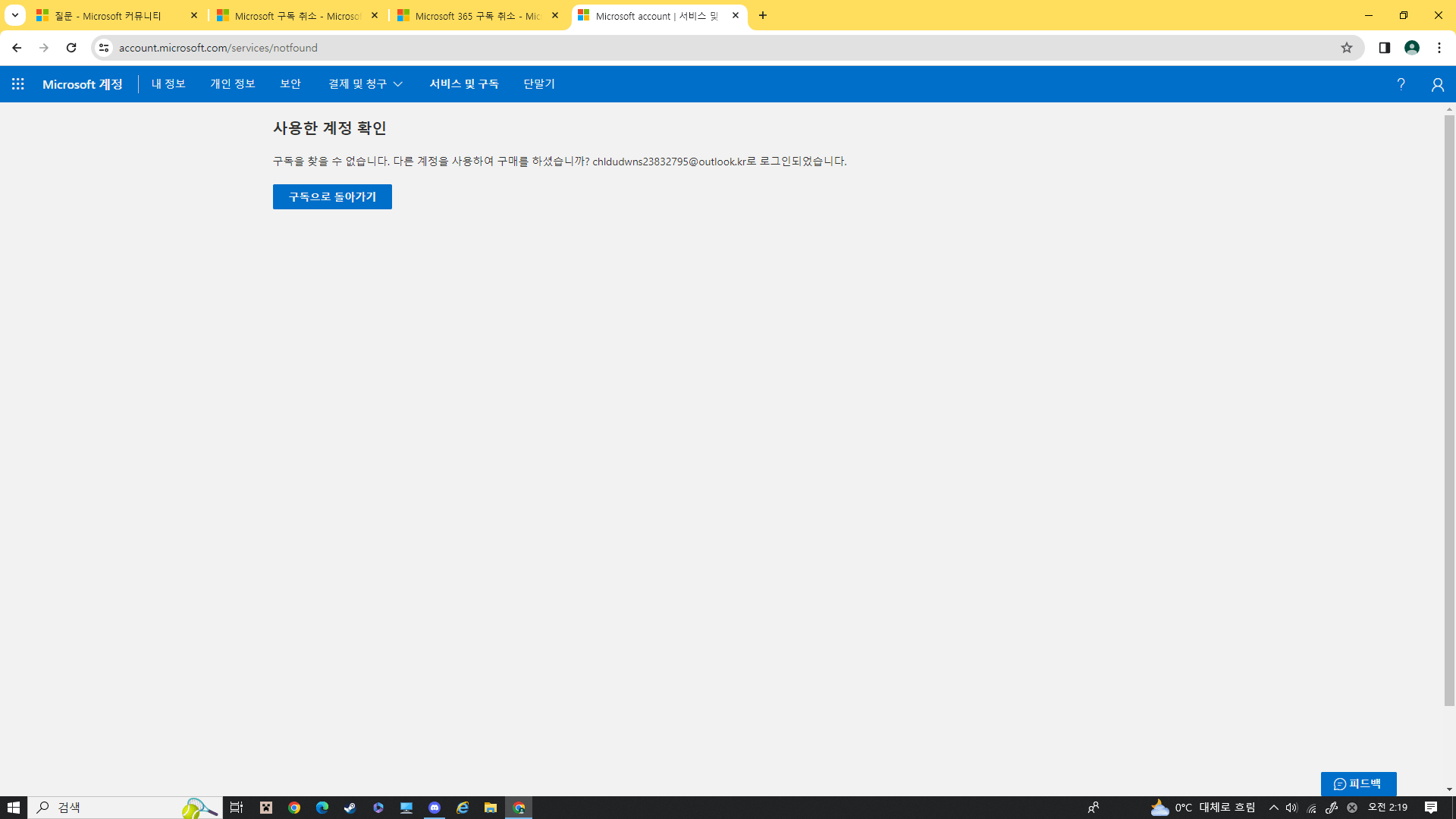The height and width of the screenshot is (819, 1456).
Task: Bookmark this page with the star icon
Action: click(1347, 48)
